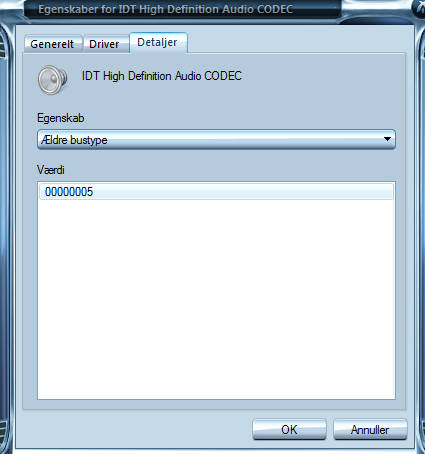Expand the Egenskab dropdown arrow

(387, 139)
